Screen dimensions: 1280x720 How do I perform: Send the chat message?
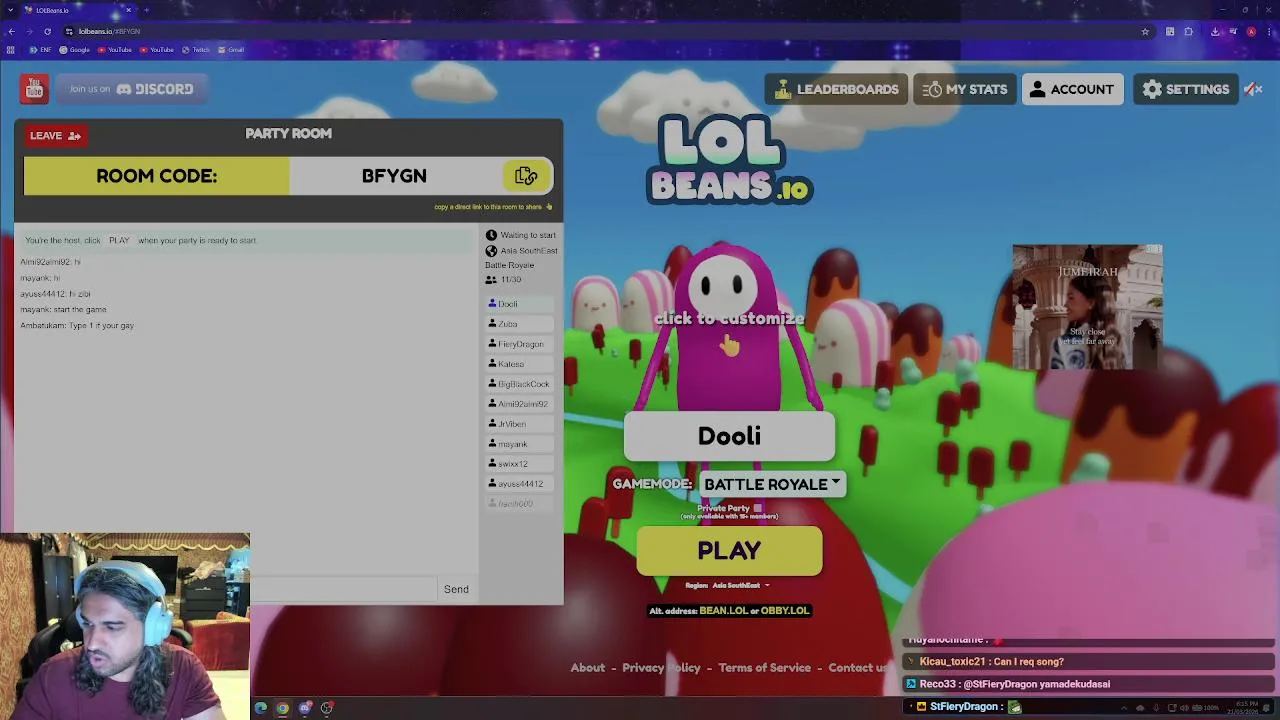[x=456, y=589]
